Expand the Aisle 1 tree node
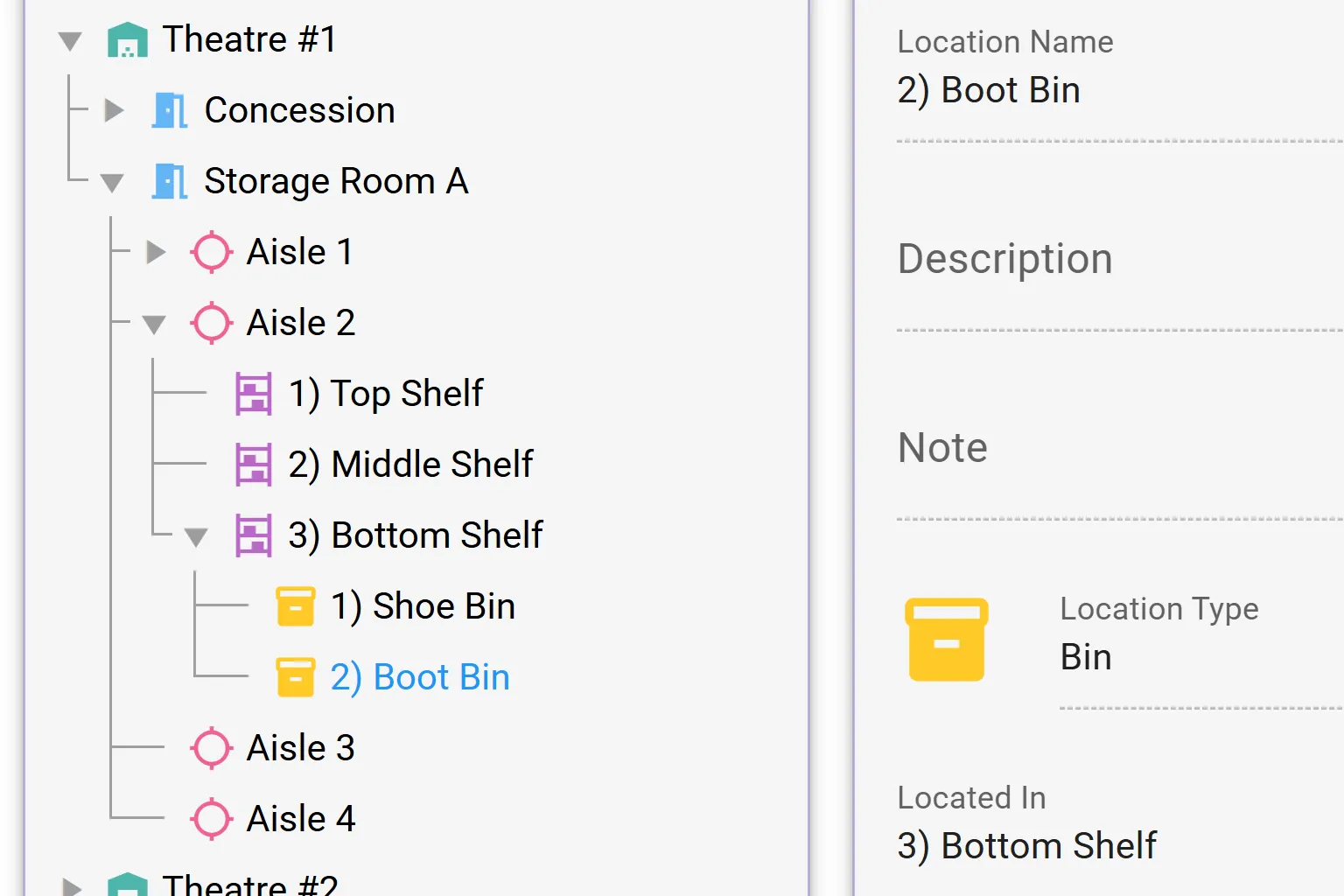This screenshot has width=1344, height=896. (154, 252)
